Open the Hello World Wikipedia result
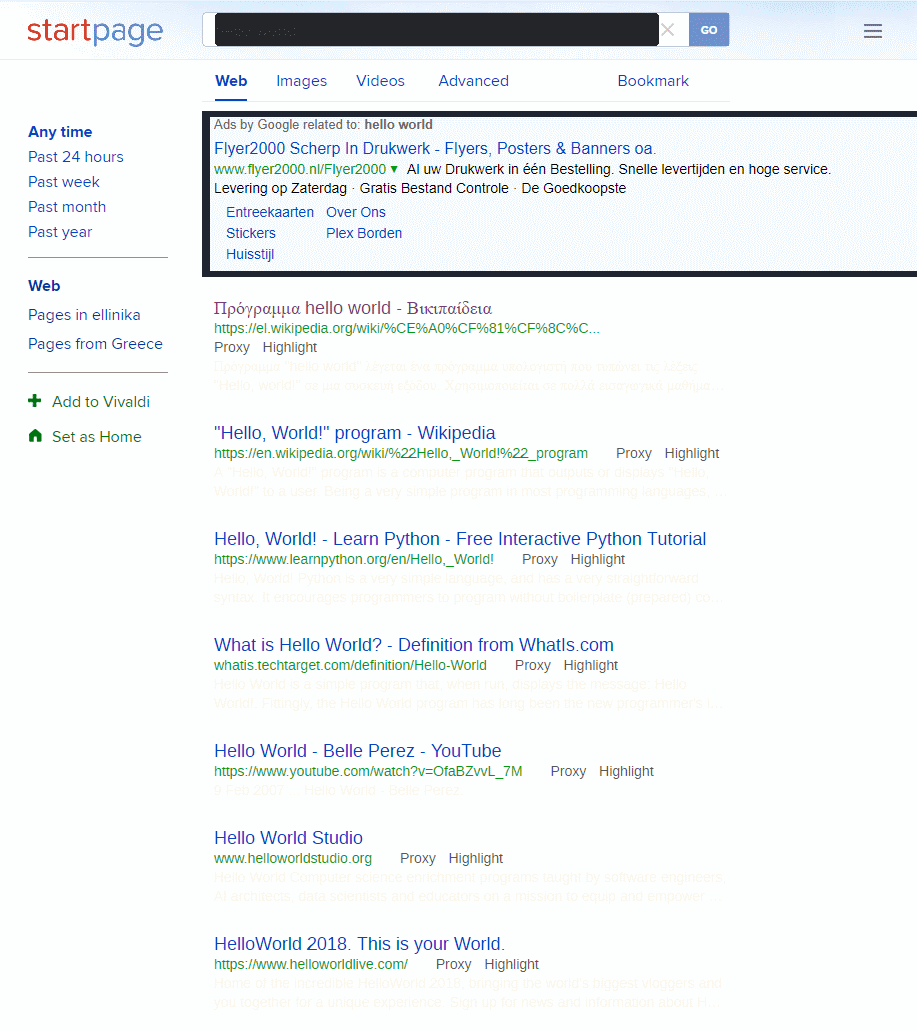This screenshot has width=917, height=1031. pos(353,432)
